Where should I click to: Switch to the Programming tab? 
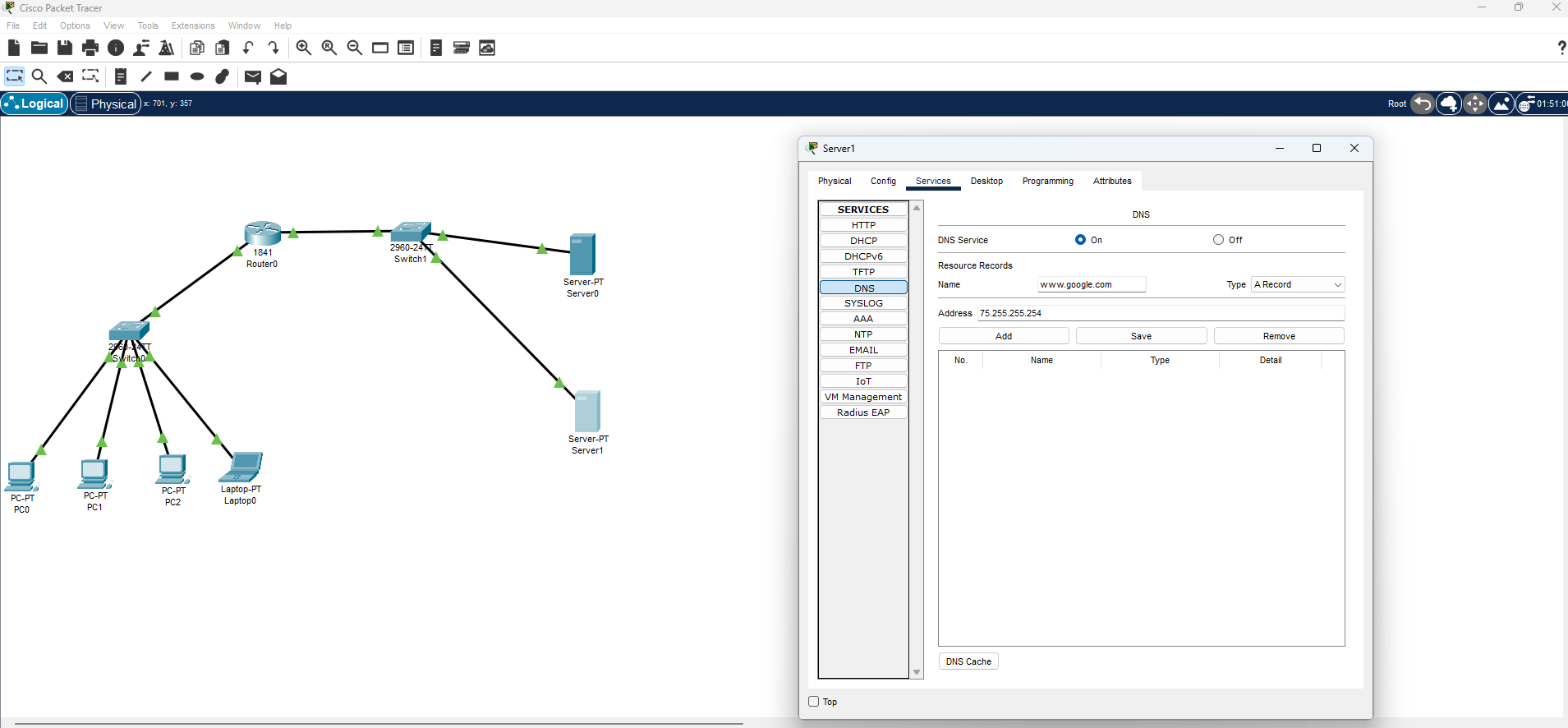click(x=1047, y=181)
